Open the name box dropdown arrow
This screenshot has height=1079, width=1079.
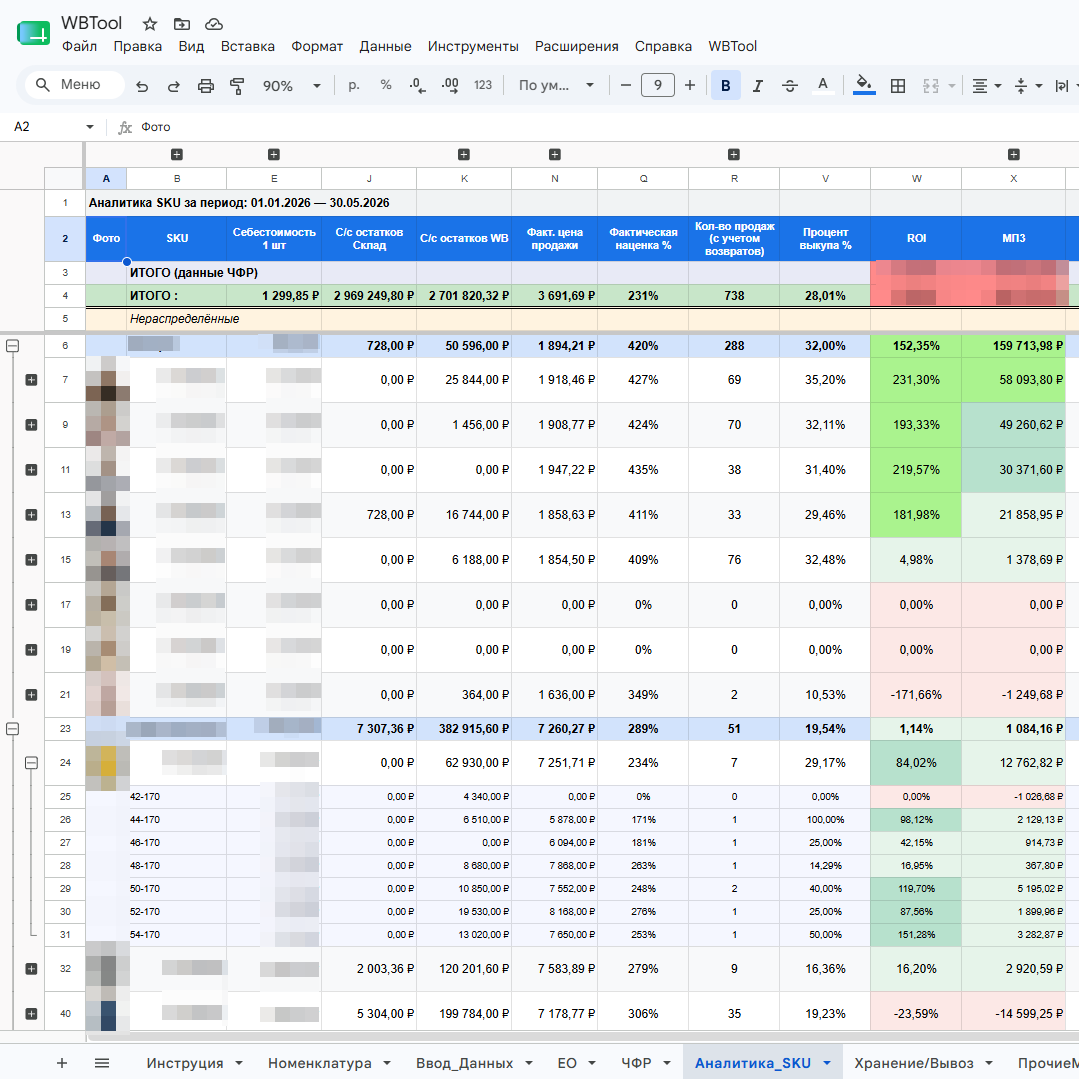click(89, 127)
